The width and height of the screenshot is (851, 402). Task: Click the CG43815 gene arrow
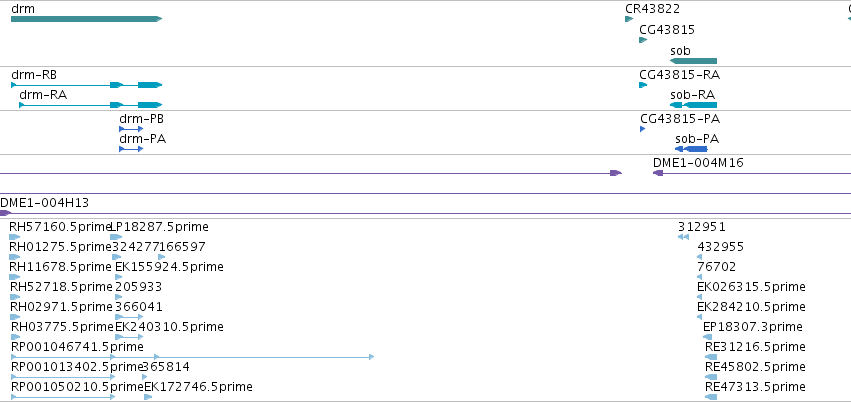tap(643, 41)
